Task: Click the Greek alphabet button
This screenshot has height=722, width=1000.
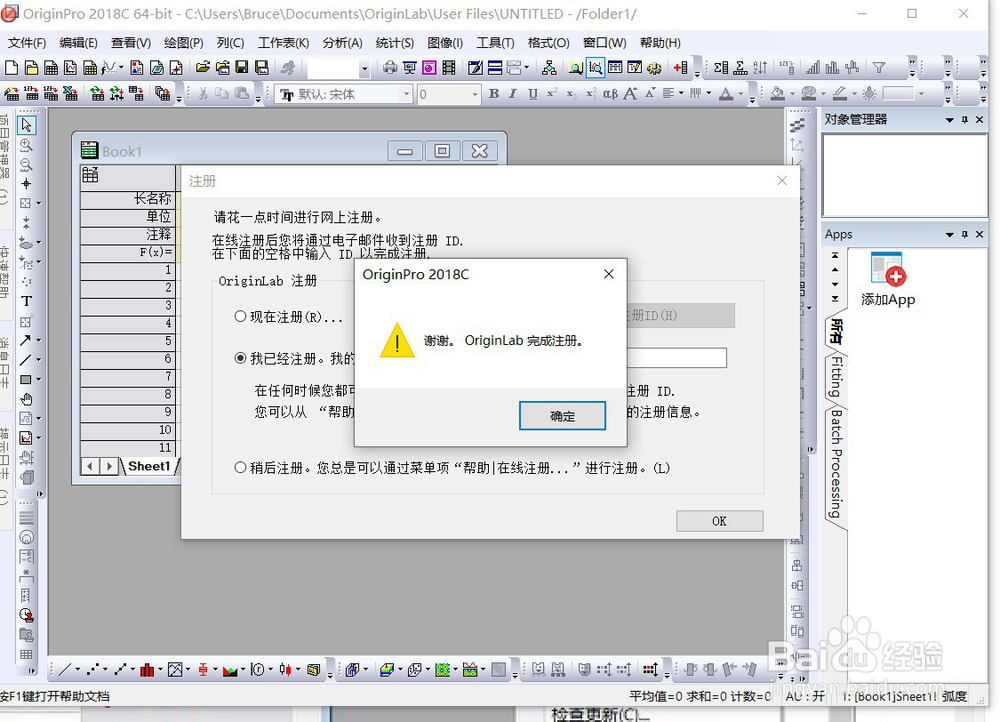Action: coord(610,94)
